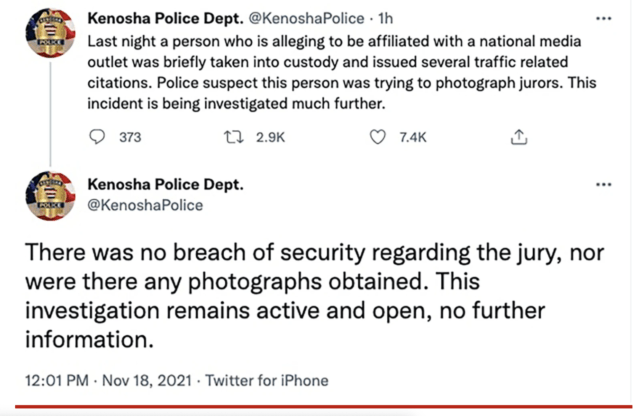Click the second tweet's main text body

click(x=314, y=296)
